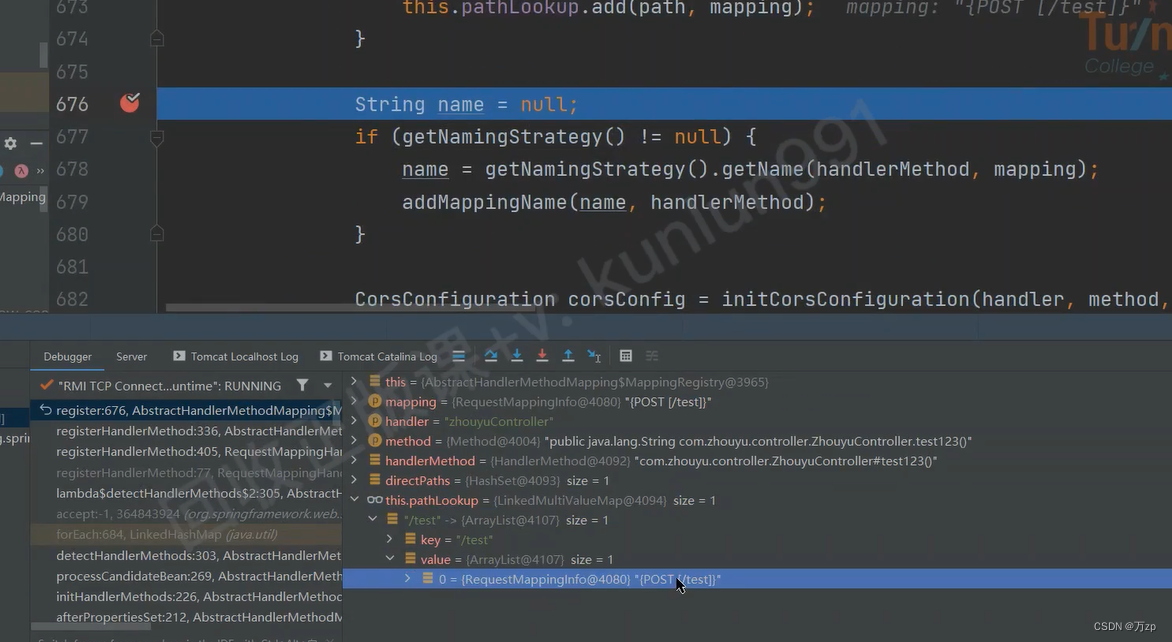Click the parameter icon next to mapping variable
The height and width of the screenshot is (642, 1172).
click(x=375, y=401)
